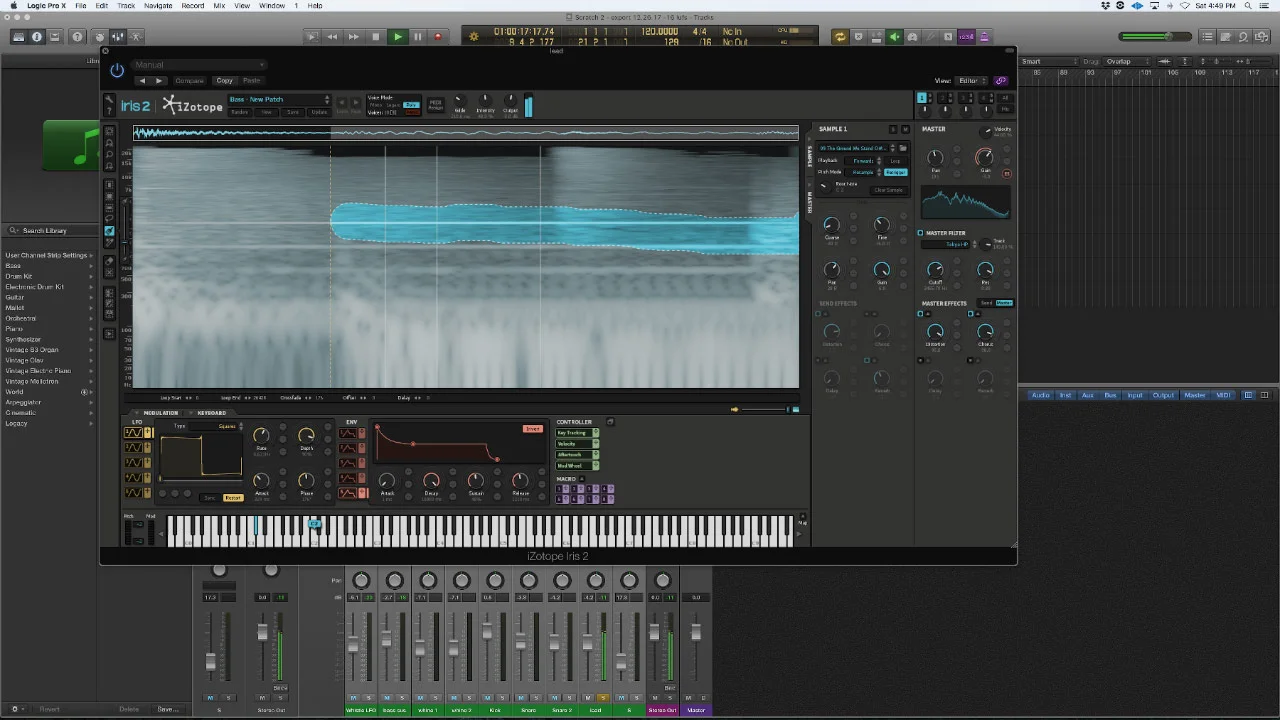
Task: Click the yellow cycle button in Logic toolbar
Action: (840, 37)
